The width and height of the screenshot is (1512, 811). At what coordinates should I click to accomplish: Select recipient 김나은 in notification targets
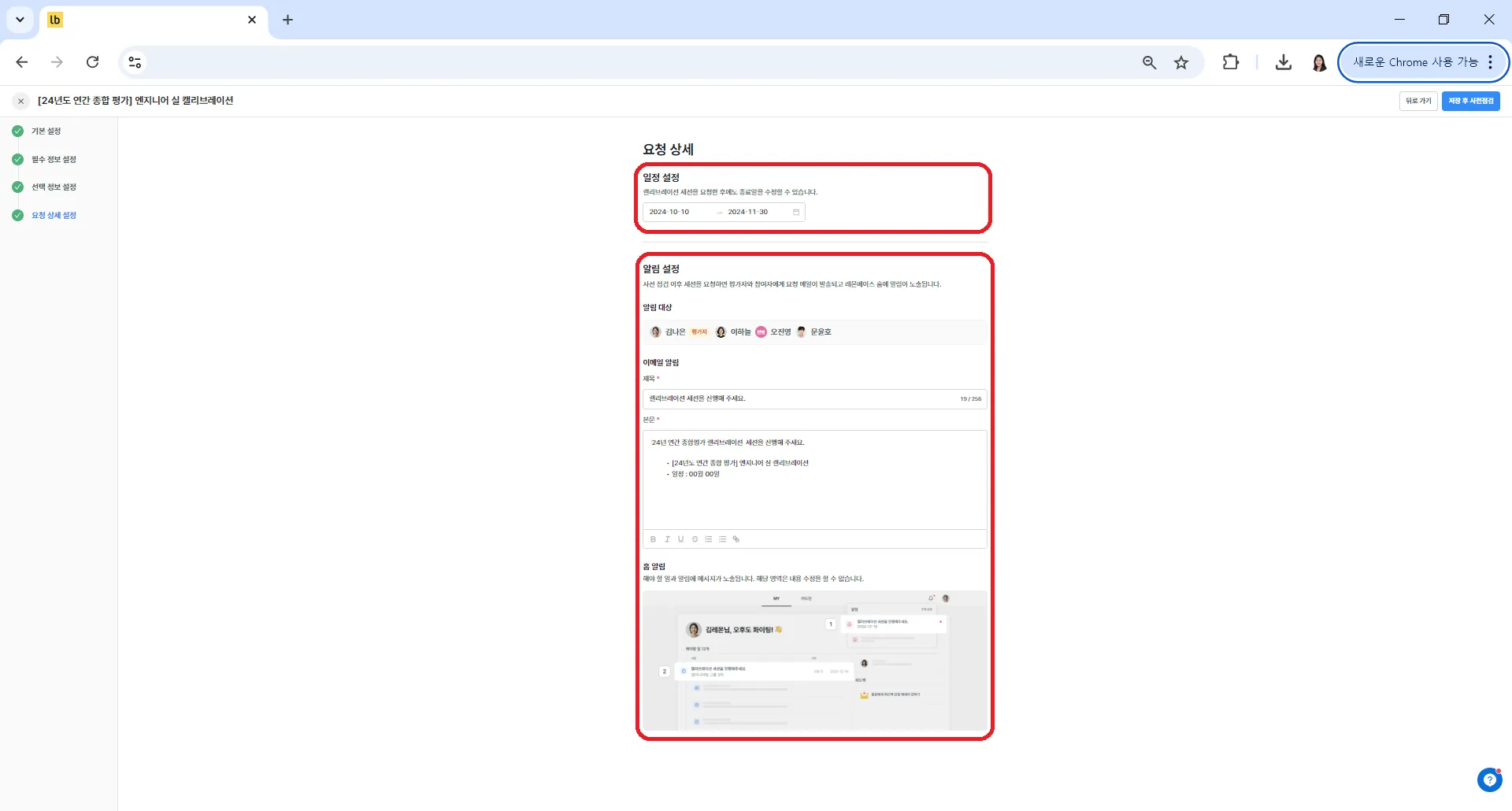[668, 332]
